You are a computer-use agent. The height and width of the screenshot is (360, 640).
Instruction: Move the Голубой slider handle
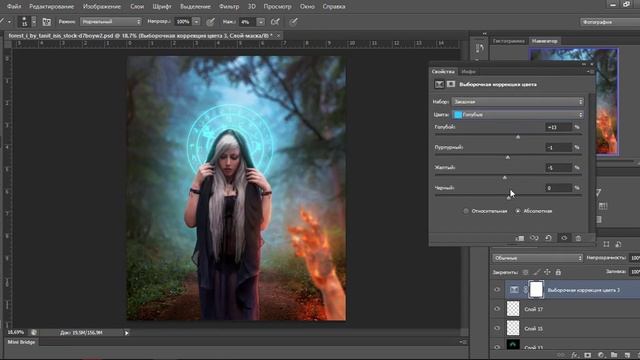click(x=518, y=137)
